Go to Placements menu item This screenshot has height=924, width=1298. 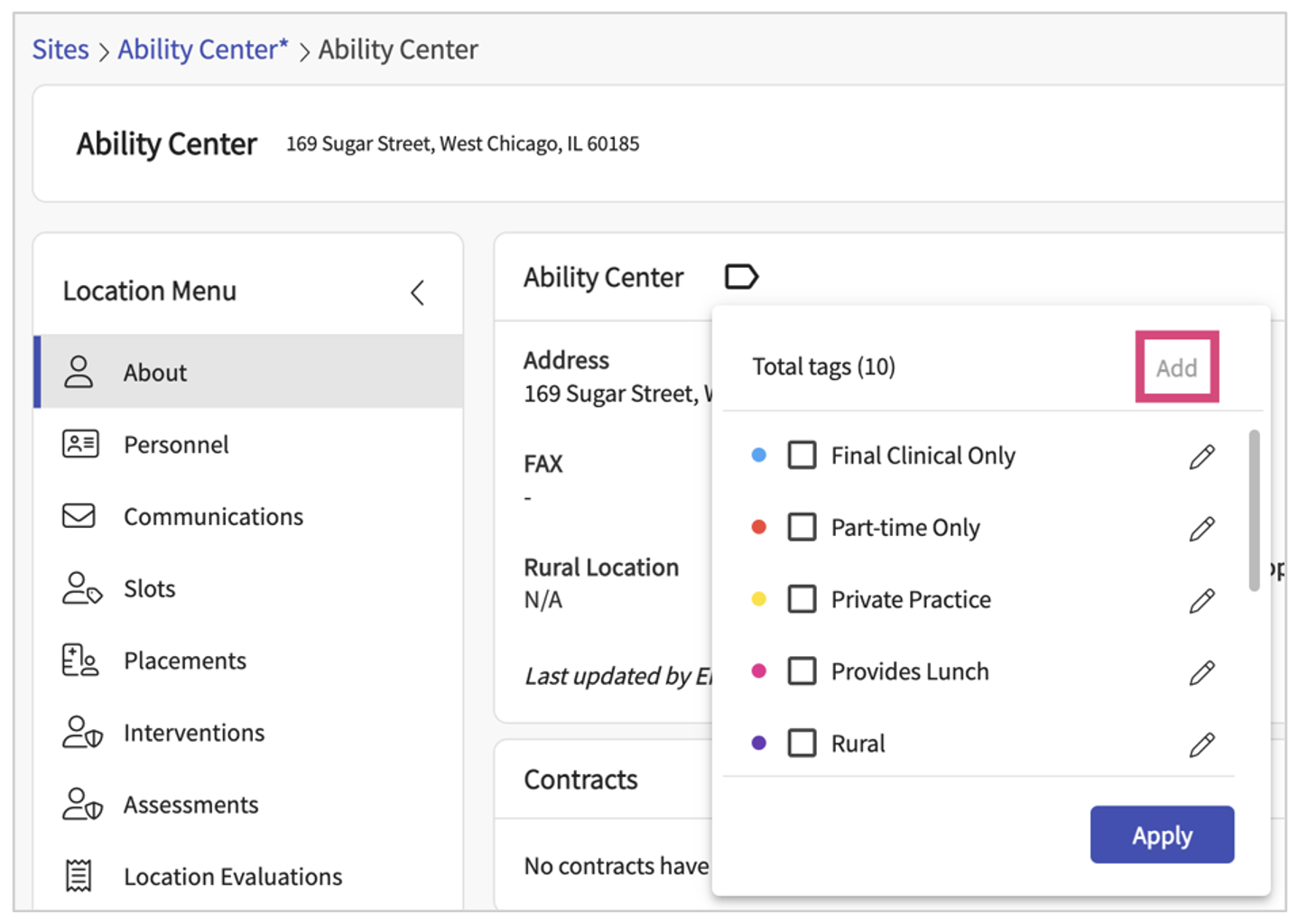[184, 661]
